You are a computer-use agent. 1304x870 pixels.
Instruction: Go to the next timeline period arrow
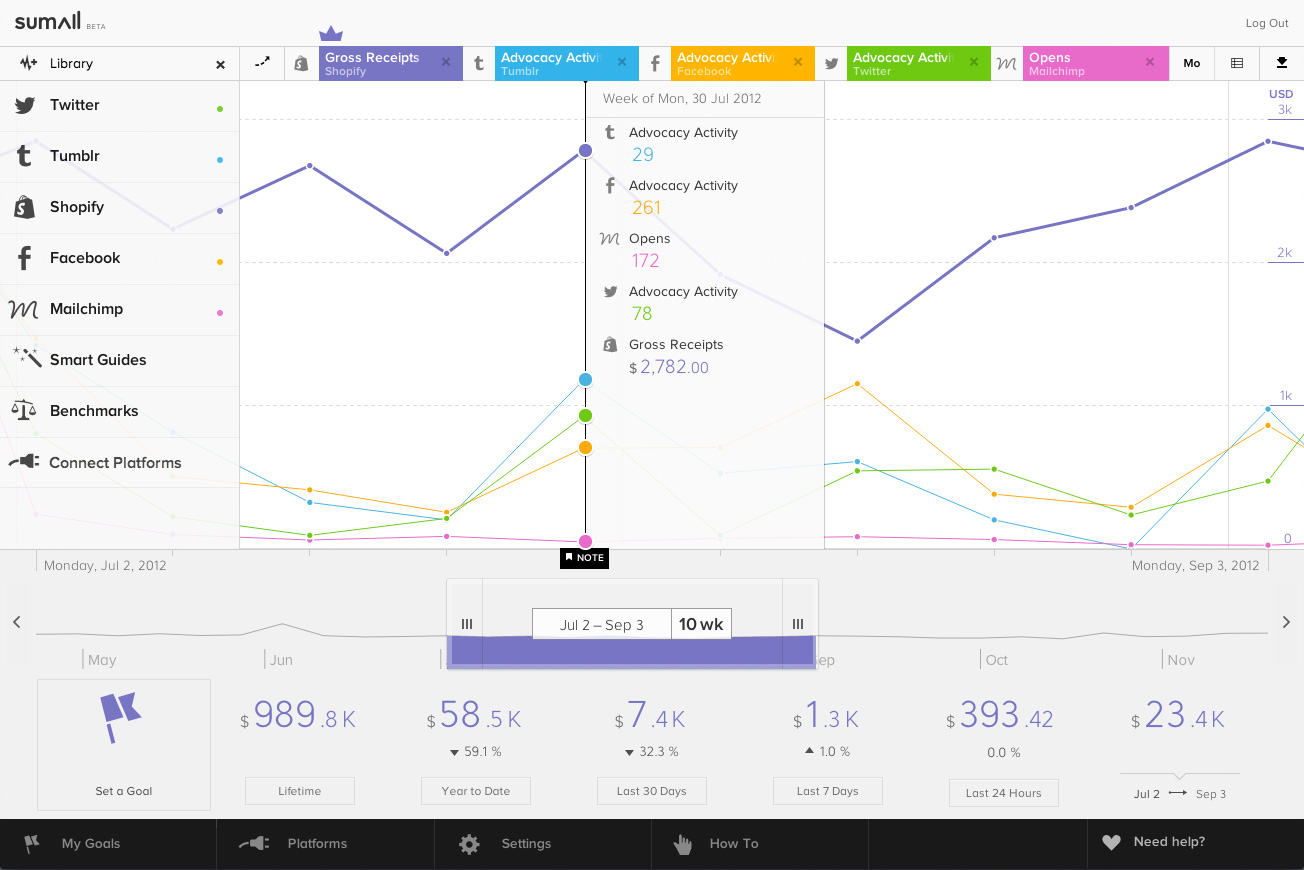point(1286,622)
